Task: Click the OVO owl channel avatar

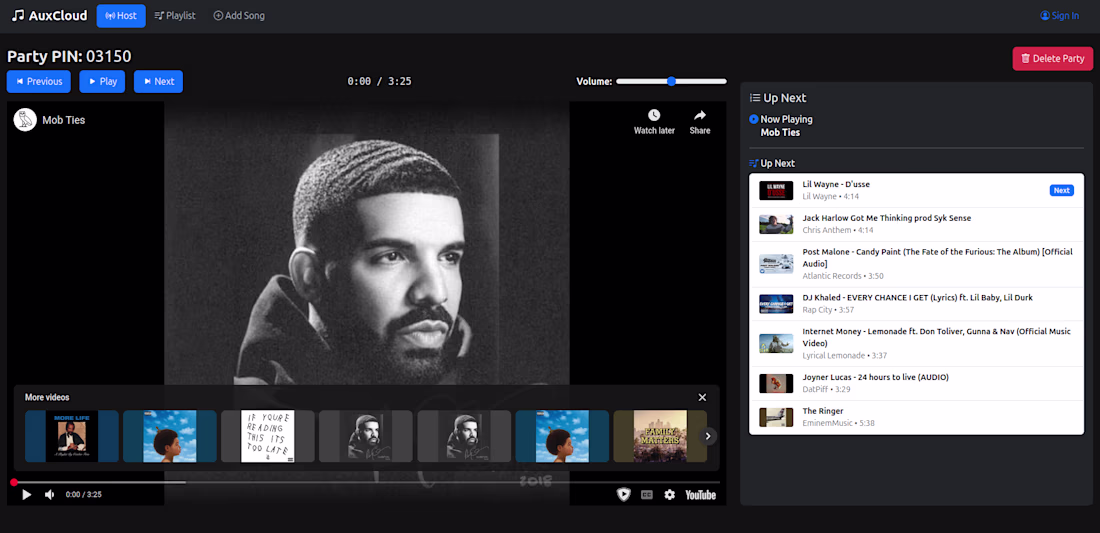Action: (x=25, y=120)
